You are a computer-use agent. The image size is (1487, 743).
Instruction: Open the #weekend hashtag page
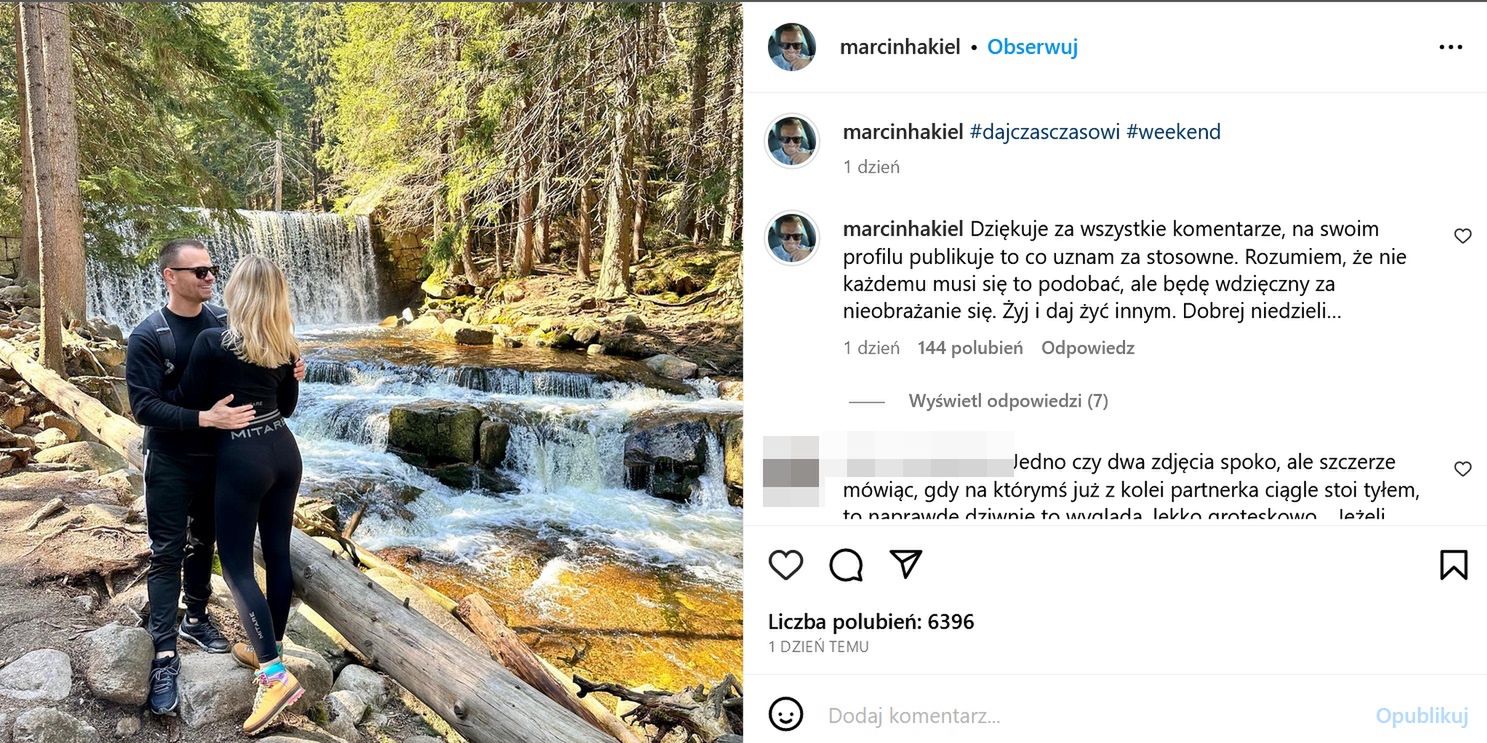click(1174, 131)
